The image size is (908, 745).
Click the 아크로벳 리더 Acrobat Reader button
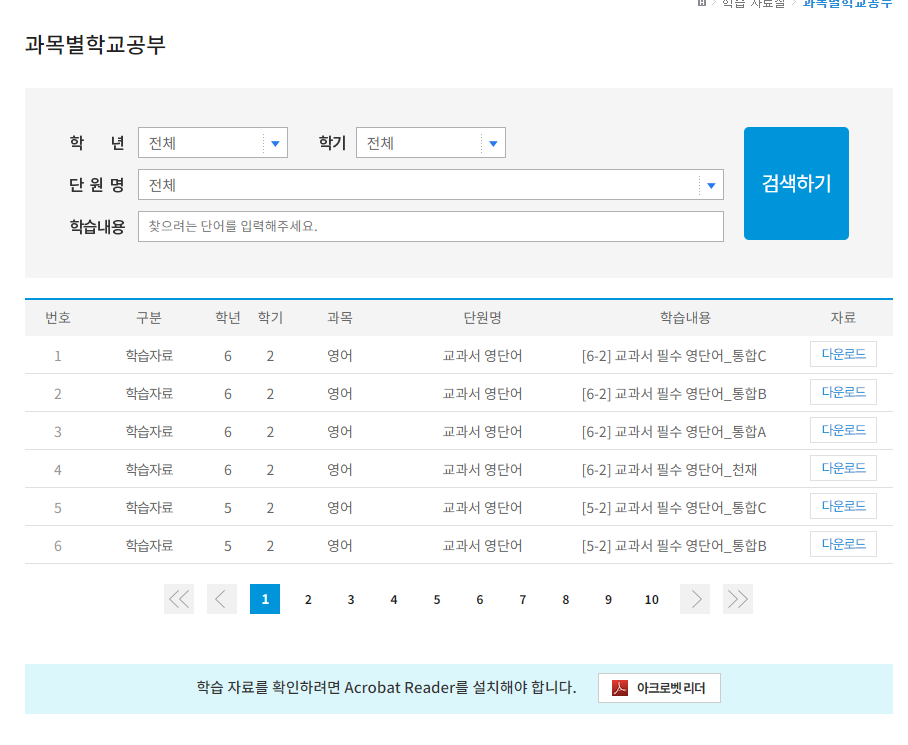tap(659, 688)
